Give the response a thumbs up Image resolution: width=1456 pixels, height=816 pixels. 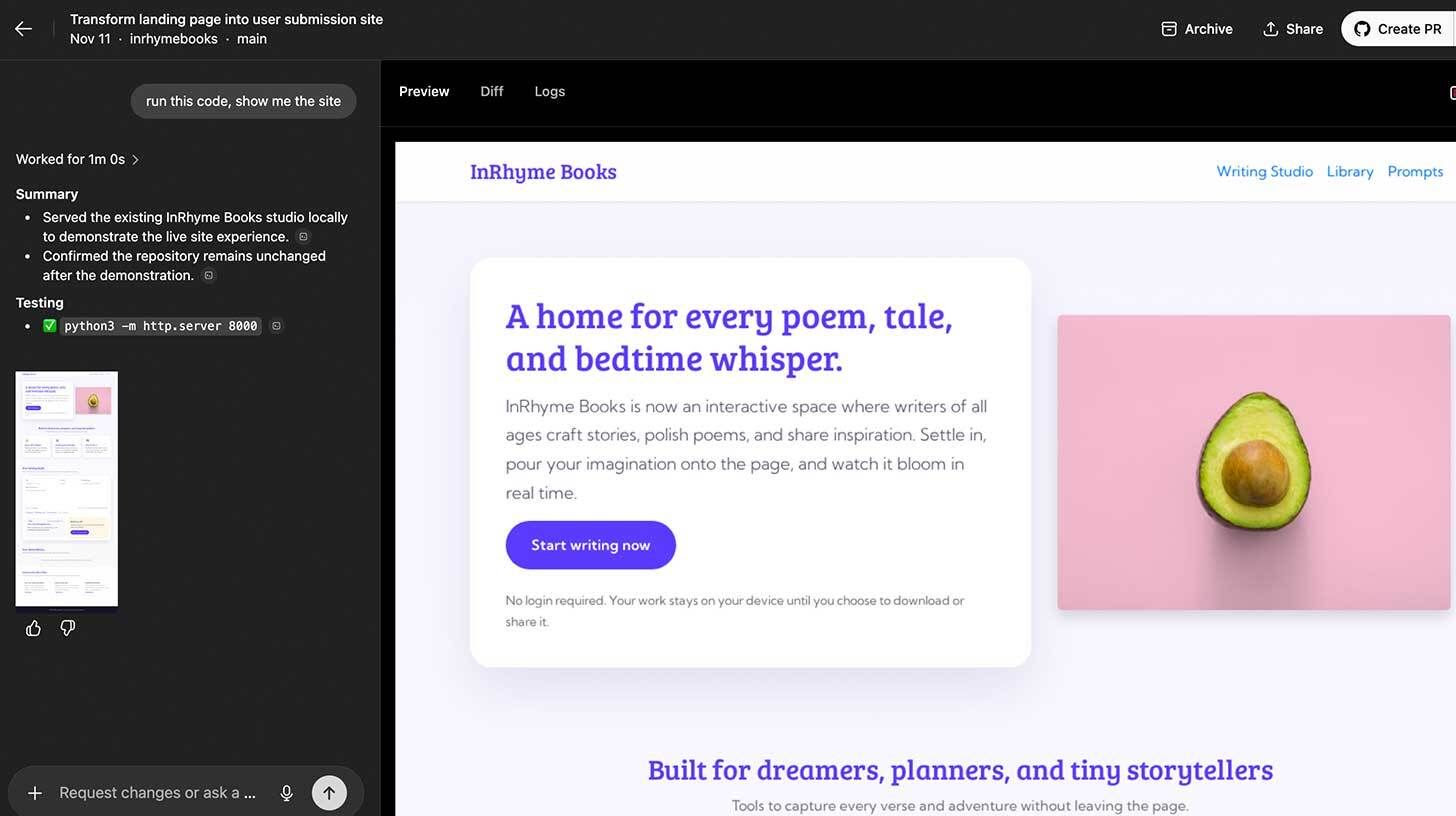(x=33, y=627)
